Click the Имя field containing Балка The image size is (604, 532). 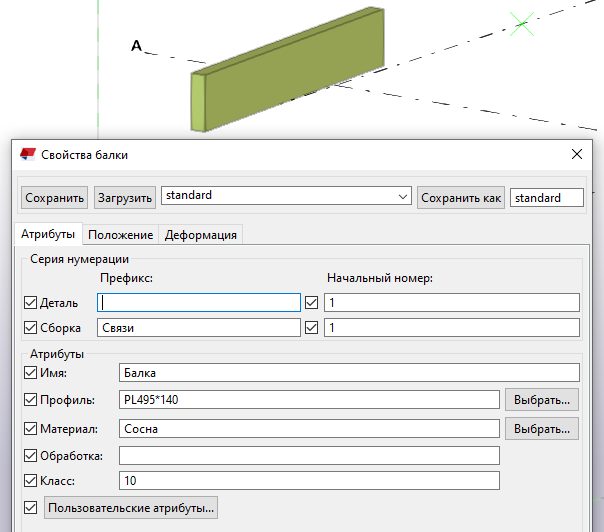(349, 373)
